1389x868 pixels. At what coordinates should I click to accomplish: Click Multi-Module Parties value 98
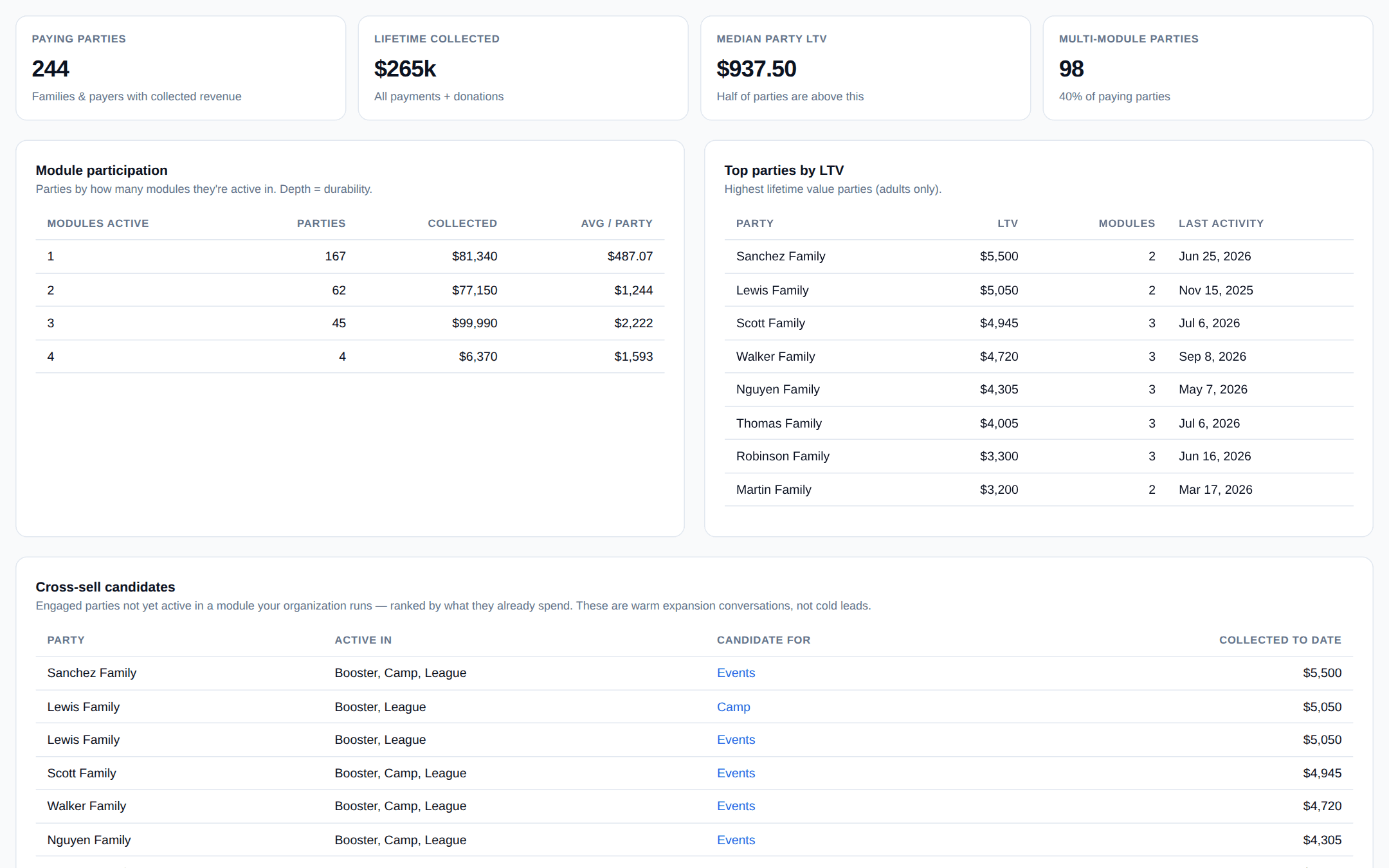coord(1071,69)
